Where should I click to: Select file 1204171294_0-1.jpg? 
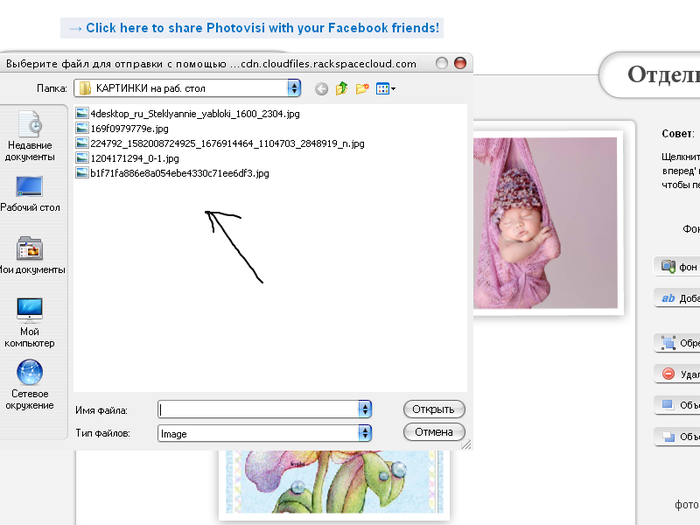[x=127, y=158]
